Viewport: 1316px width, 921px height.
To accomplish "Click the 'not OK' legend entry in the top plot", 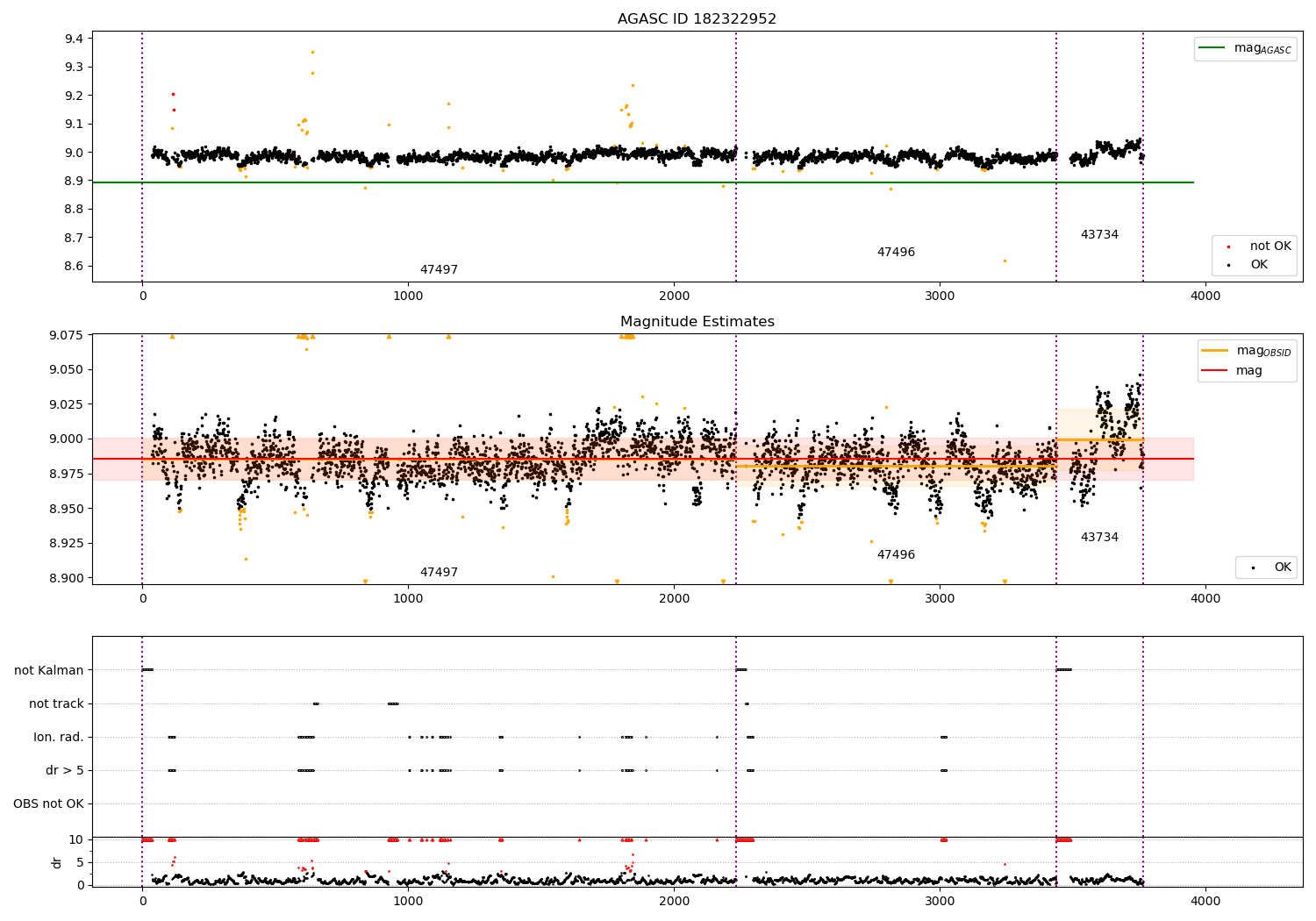I will point(1260,246).
